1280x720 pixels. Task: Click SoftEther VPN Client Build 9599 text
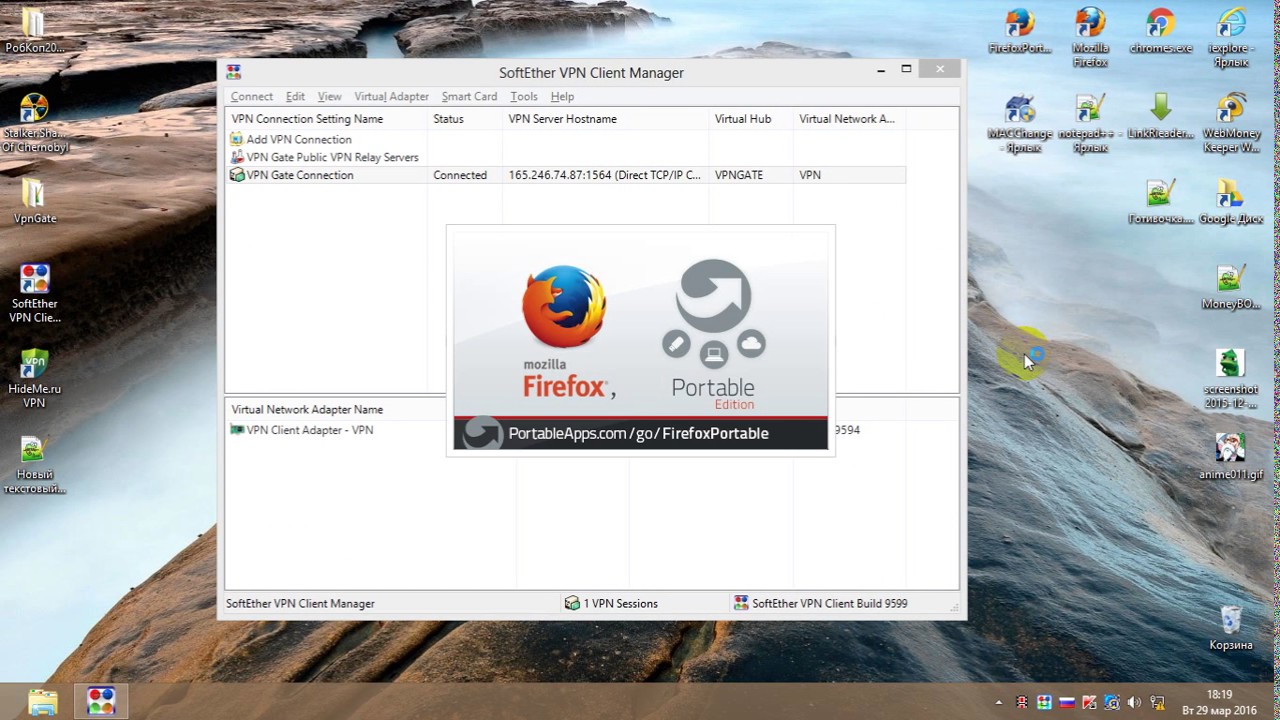[830, 603]
